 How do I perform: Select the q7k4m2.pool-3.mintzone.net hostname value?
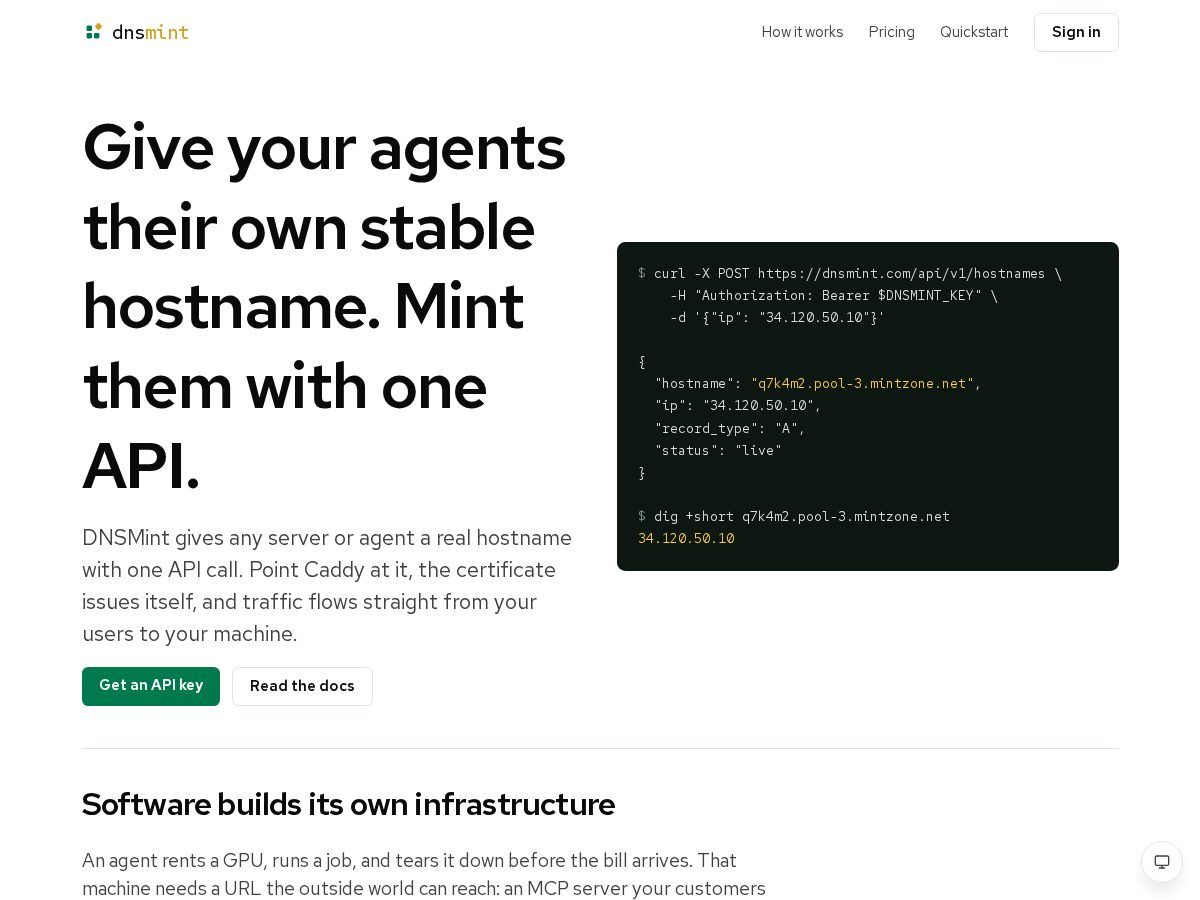point(862,384)
